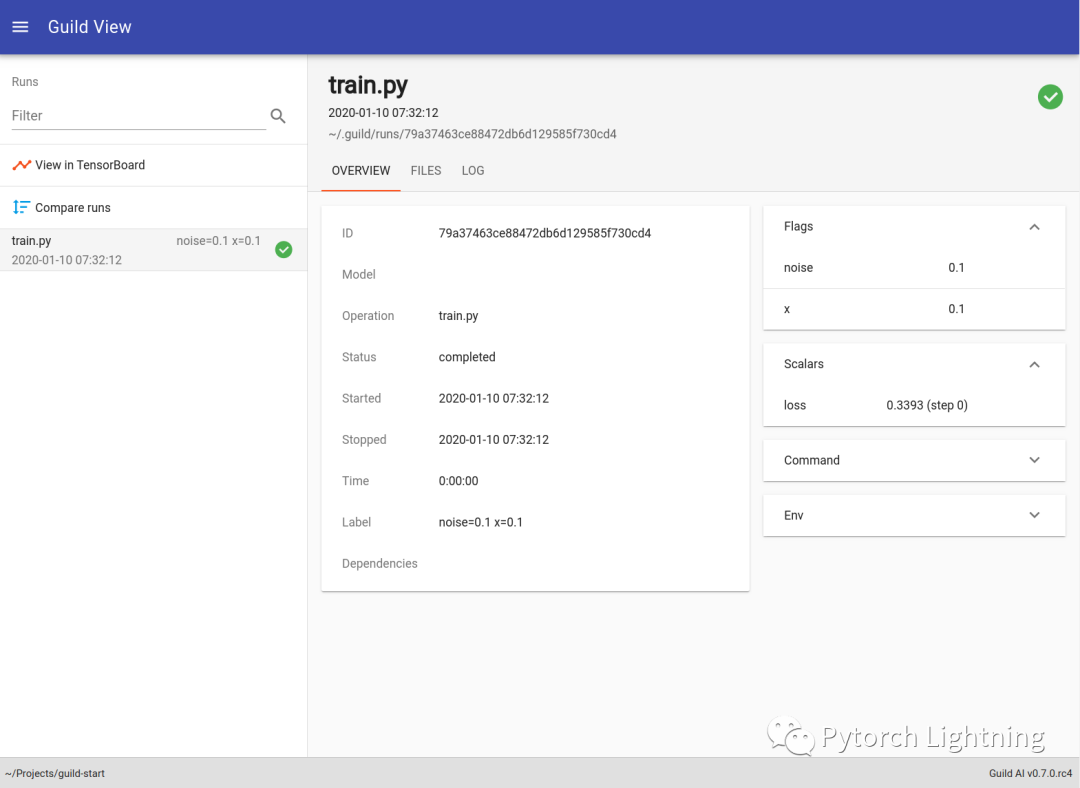Click Operation value train.py
Viewport: 1080px width, 788px height.
click(x=458, y=315)
